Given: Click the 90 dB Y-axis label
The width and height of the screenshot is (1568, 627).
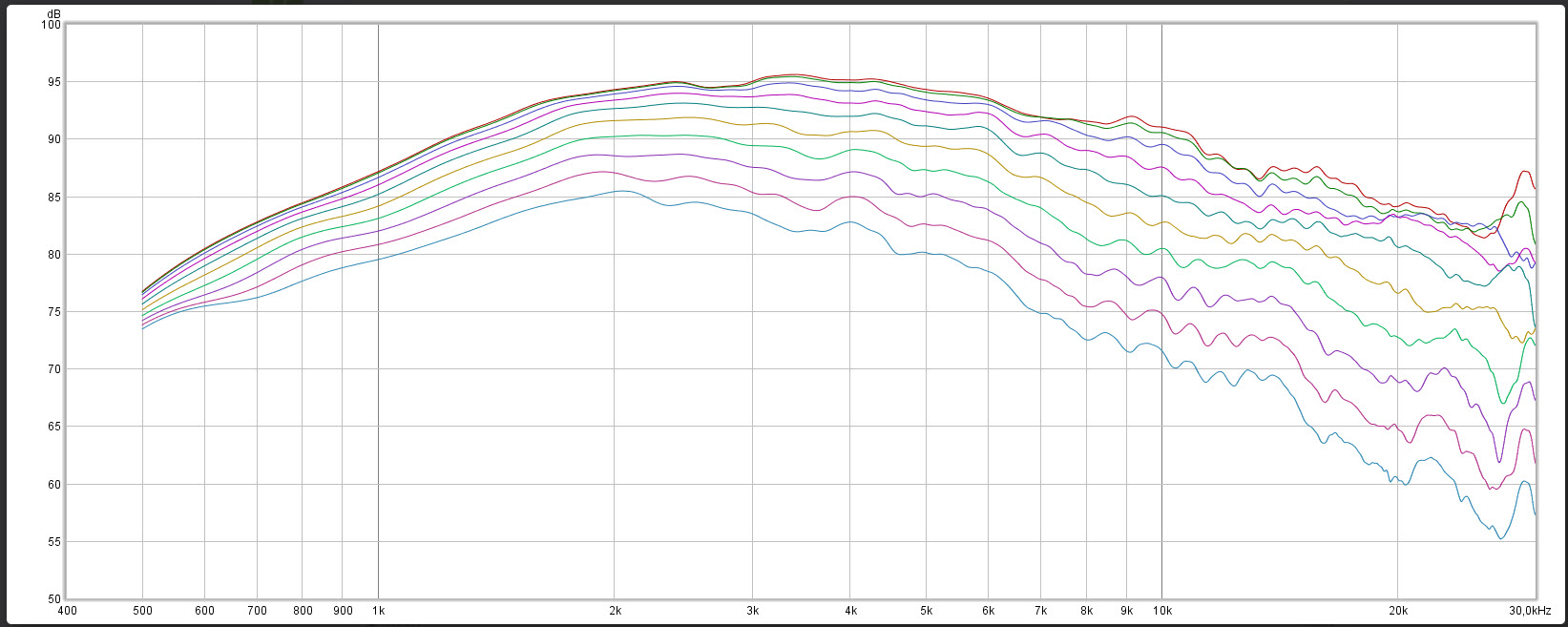Looking at the screenshot, I should (54, 139).
